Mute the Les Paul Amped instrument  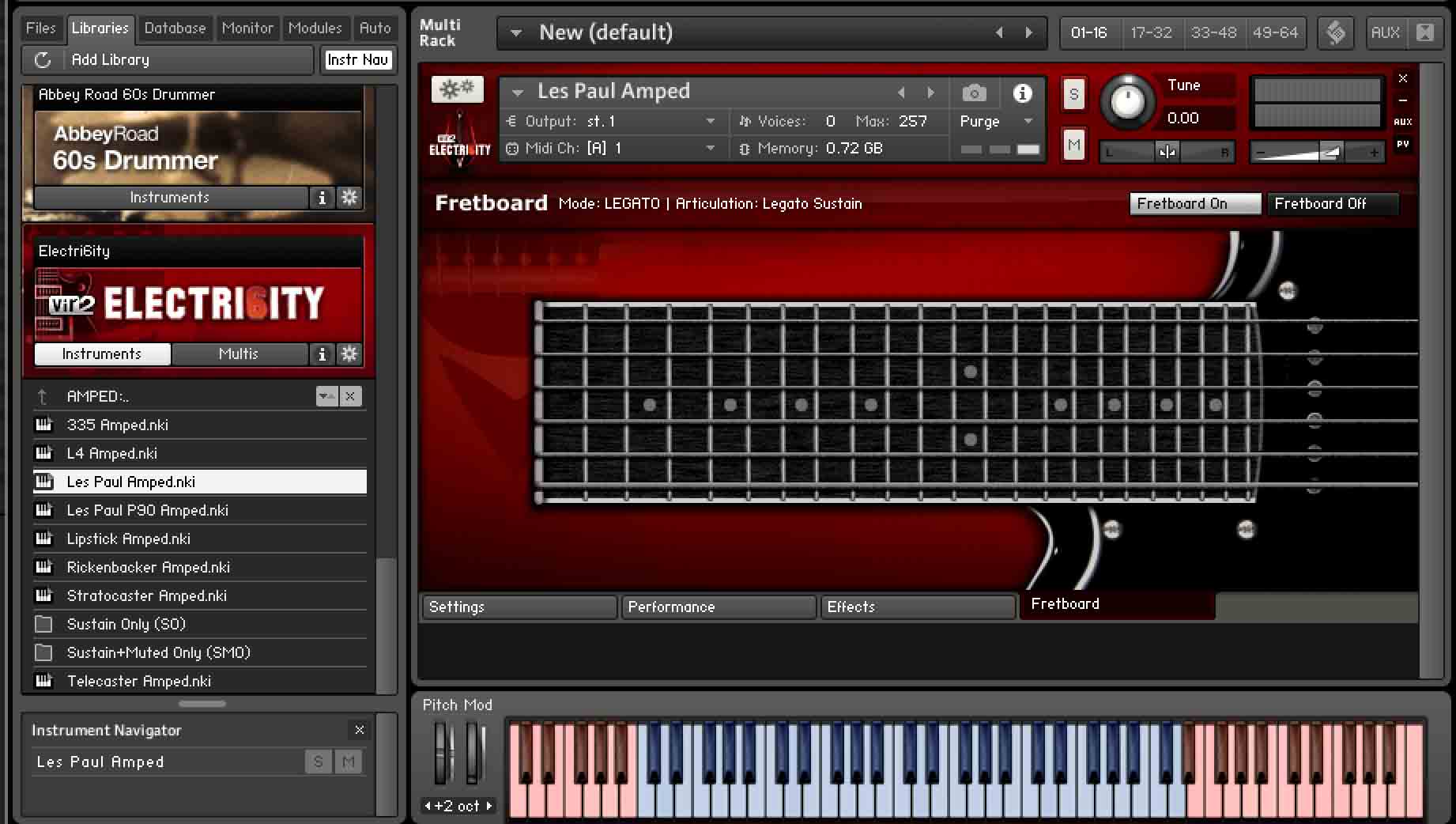click(1073, 145)
